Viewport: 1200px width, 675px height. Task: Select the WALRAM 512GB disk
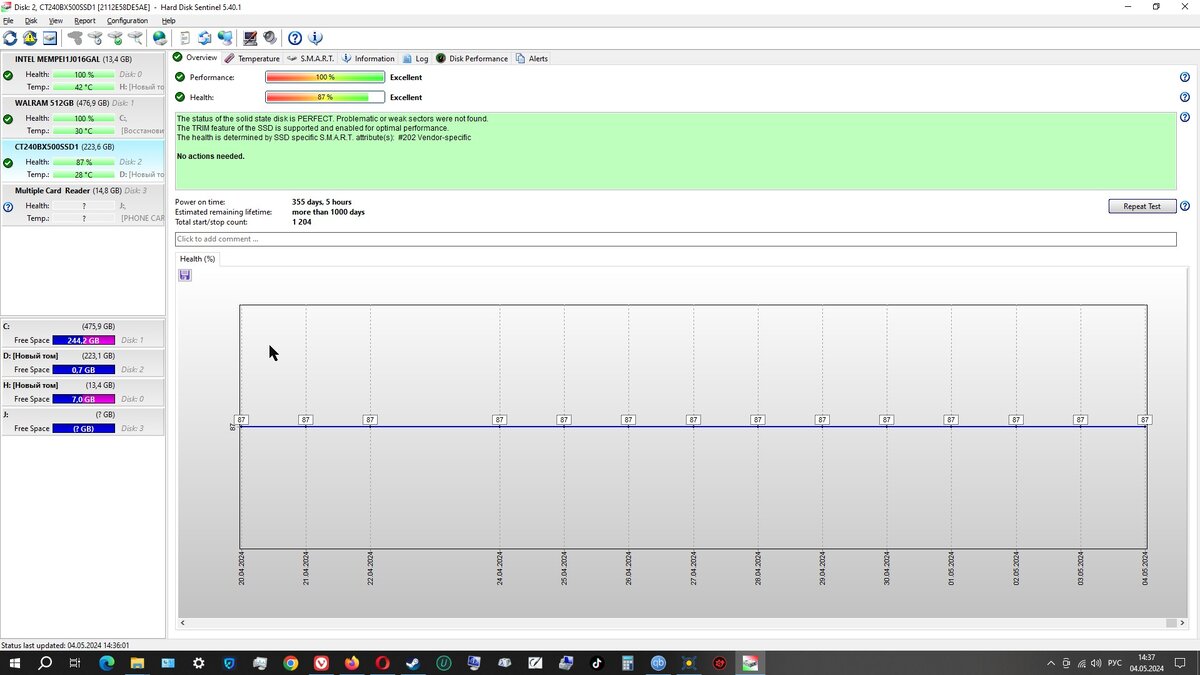82,117
